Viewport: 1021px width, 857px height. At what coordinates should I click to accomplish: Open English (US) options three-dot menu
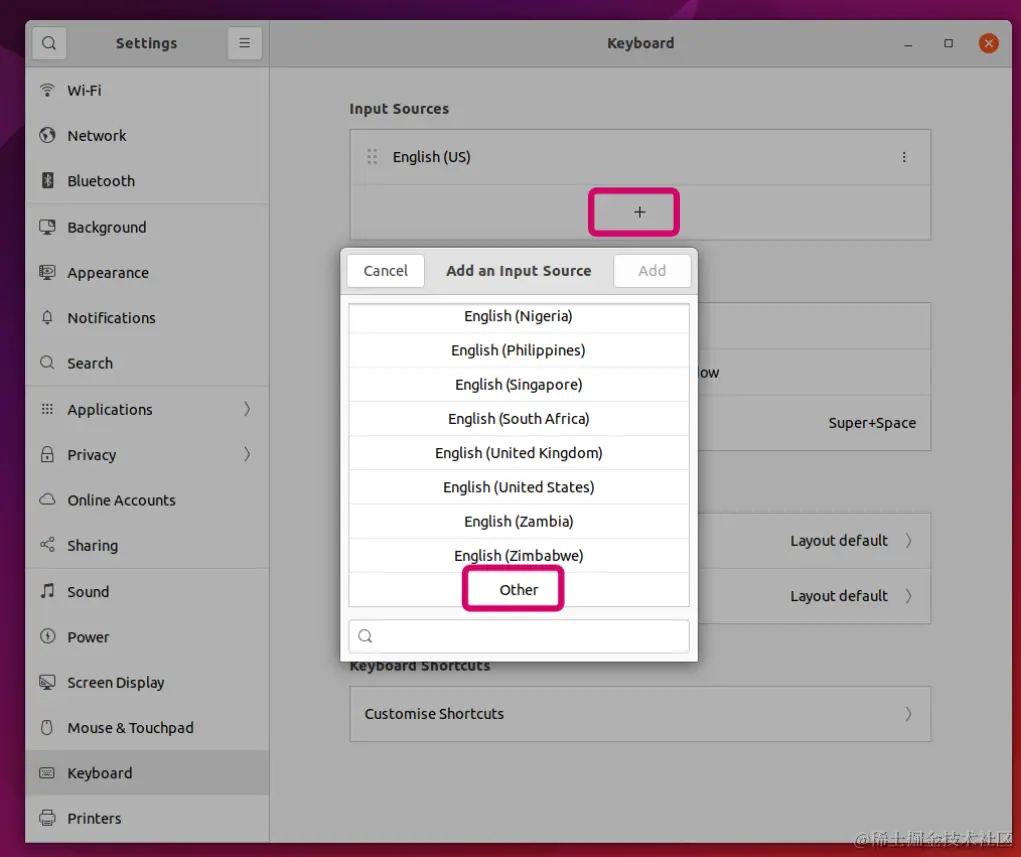pos(904,157)
